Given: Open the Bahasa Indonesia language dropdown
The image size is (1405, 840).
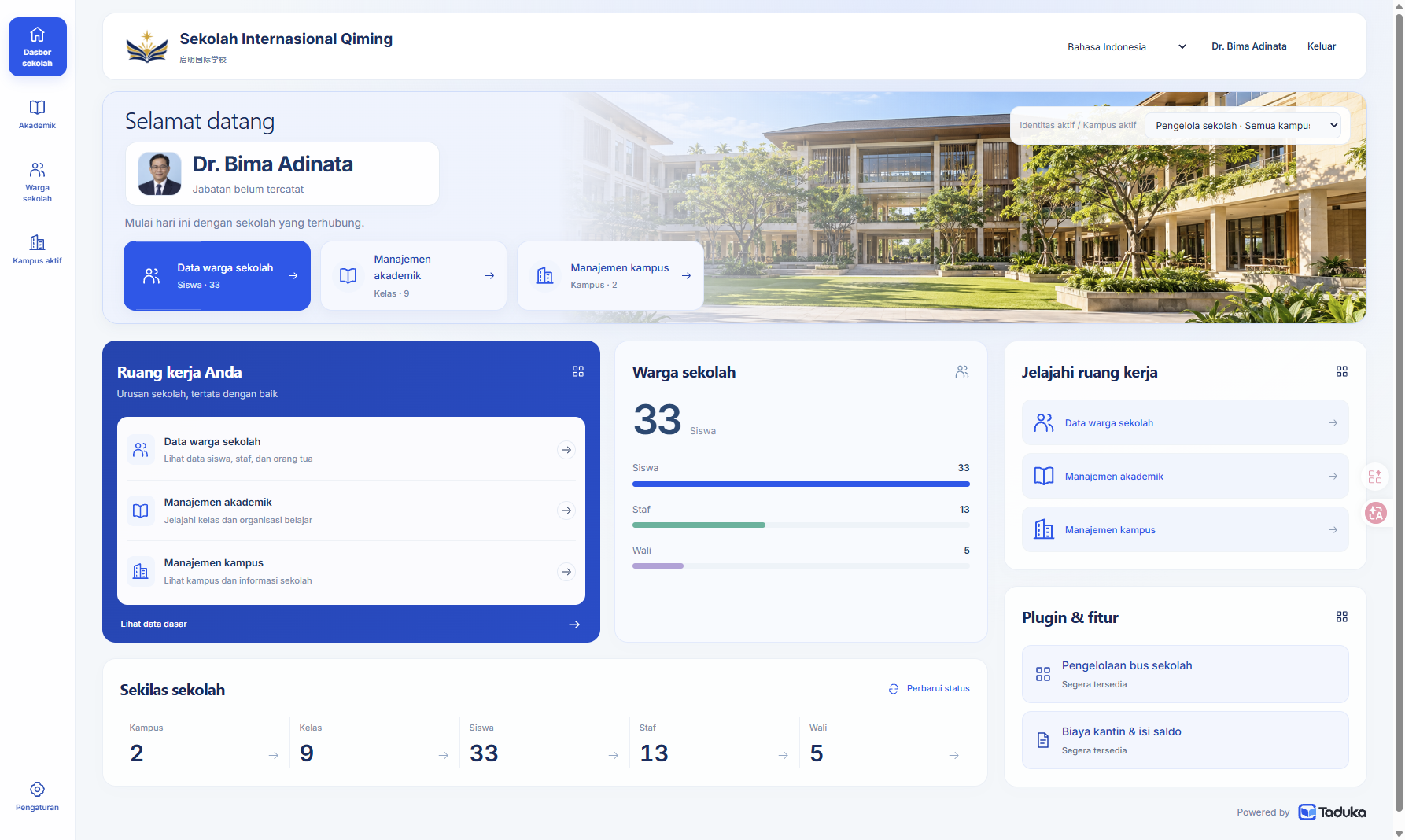Looking at the screenshot, I should (1127, 46).
